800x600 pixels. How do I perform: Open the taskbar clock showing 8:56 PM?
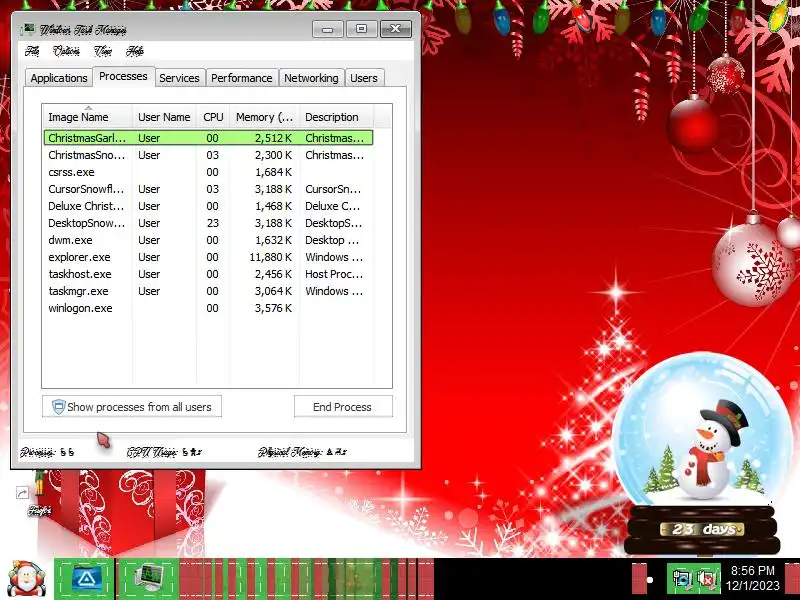coord(753,578)
